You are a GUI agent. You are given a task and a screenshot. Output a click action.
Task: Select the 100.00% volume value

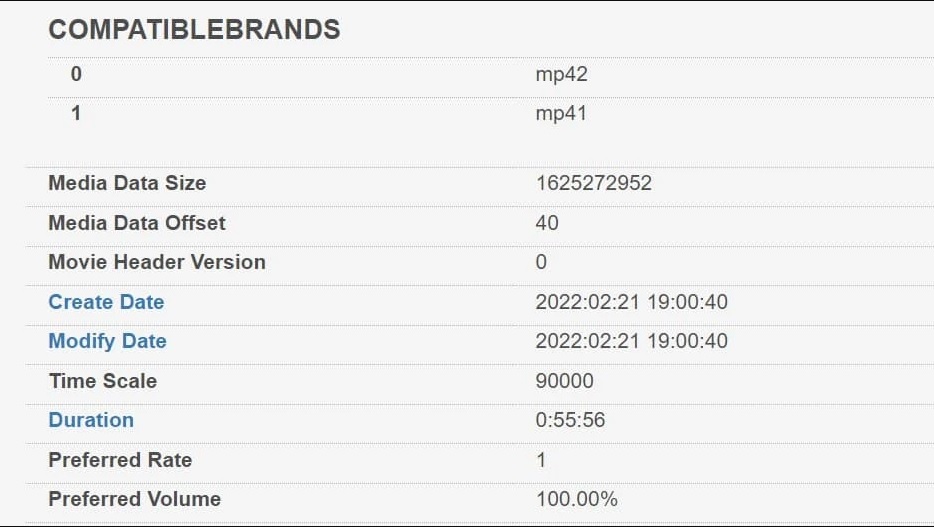576,499
